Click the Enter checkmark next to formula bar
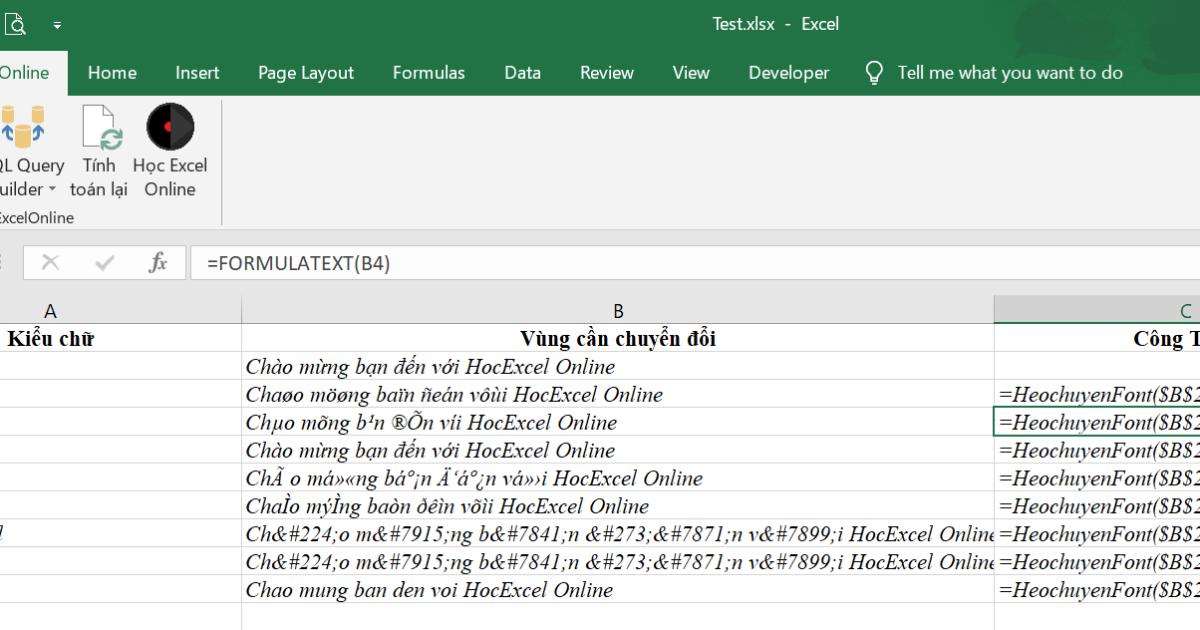The width and height of the screenshot is (1200, 630). coord(101,263)
